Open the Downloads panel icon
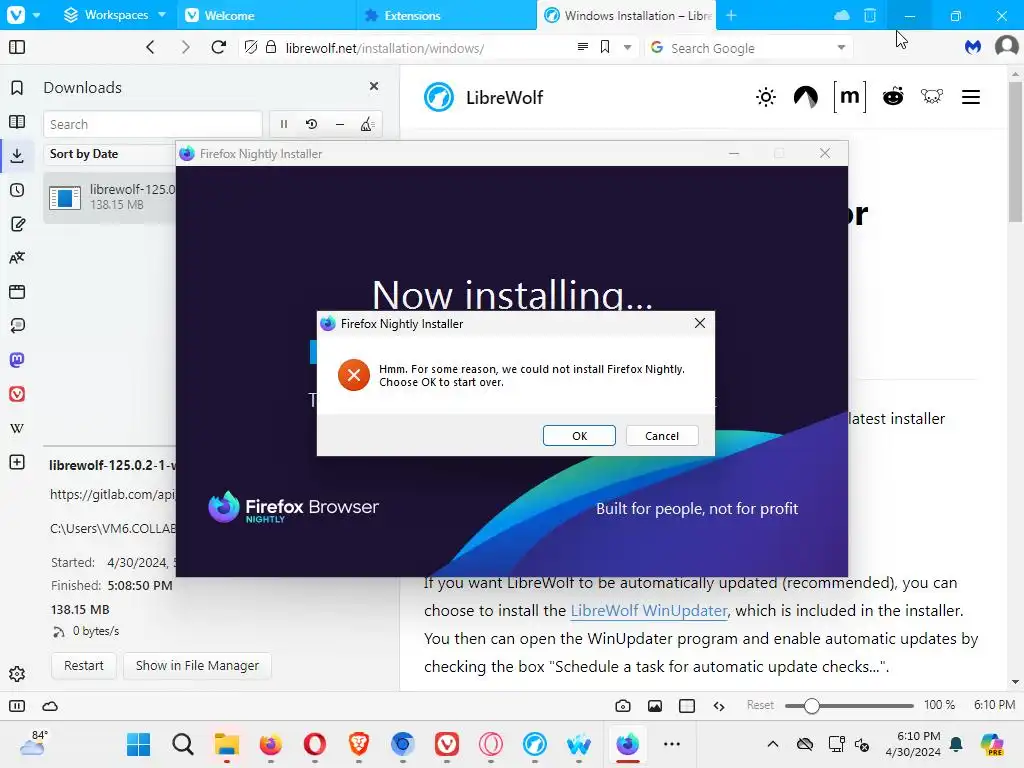1024x768 pixels. [x=17, y=155]
